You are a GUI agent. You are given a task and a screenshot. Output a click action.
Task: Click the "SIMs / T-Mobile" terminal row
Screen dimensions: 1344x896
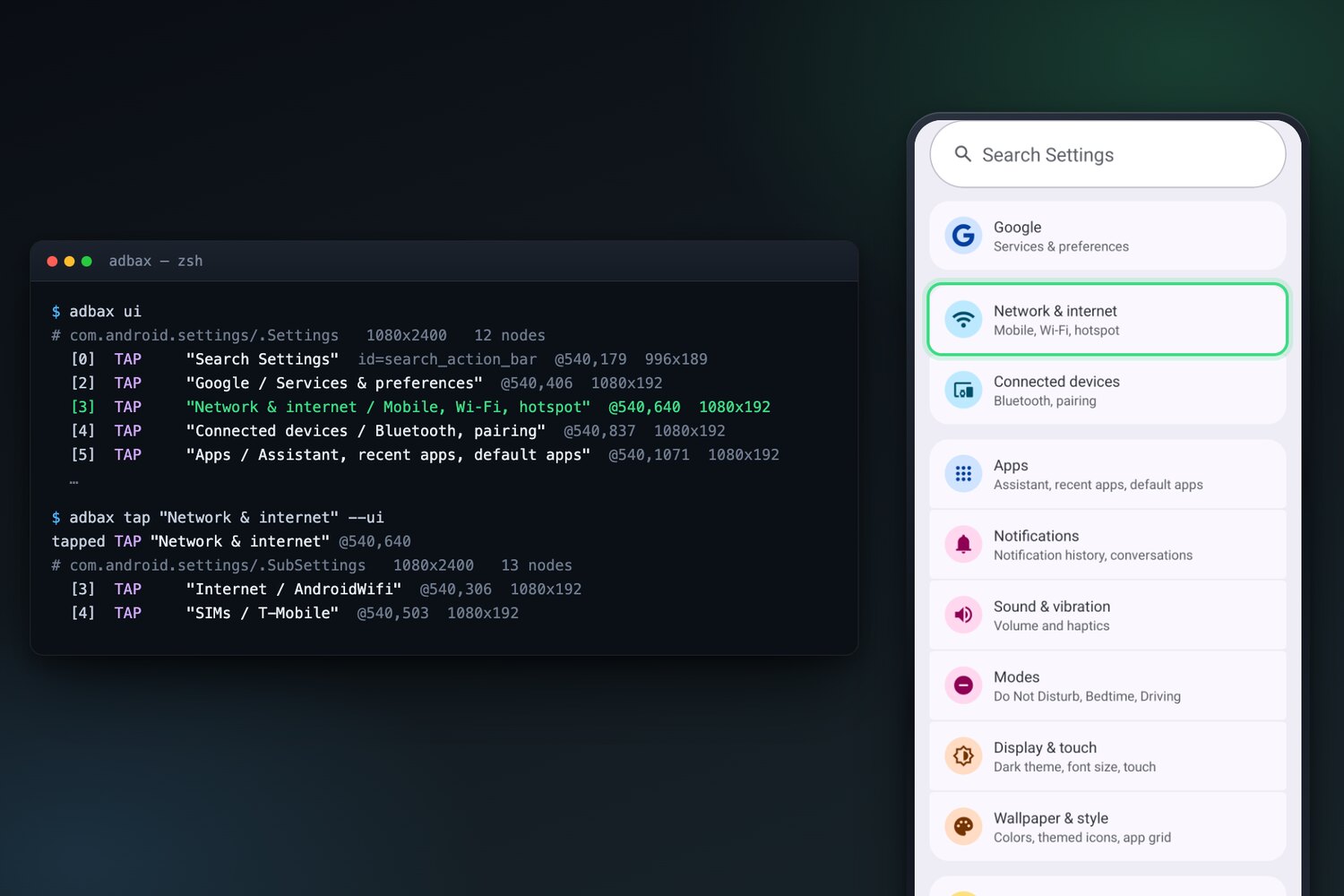[295, 613]
